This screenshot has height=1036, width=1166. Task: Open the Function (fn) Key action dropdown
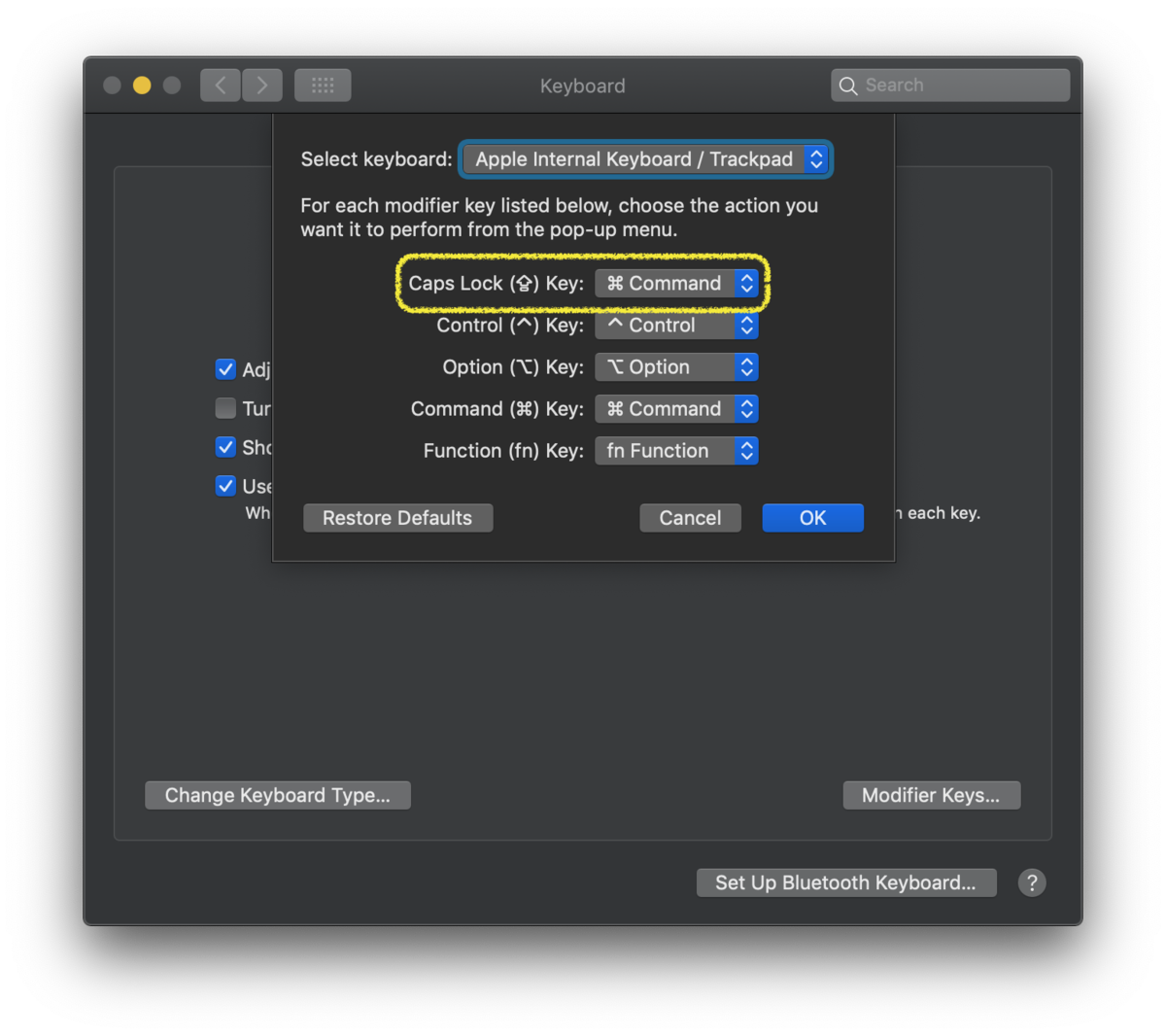click(x=676, y=450)
